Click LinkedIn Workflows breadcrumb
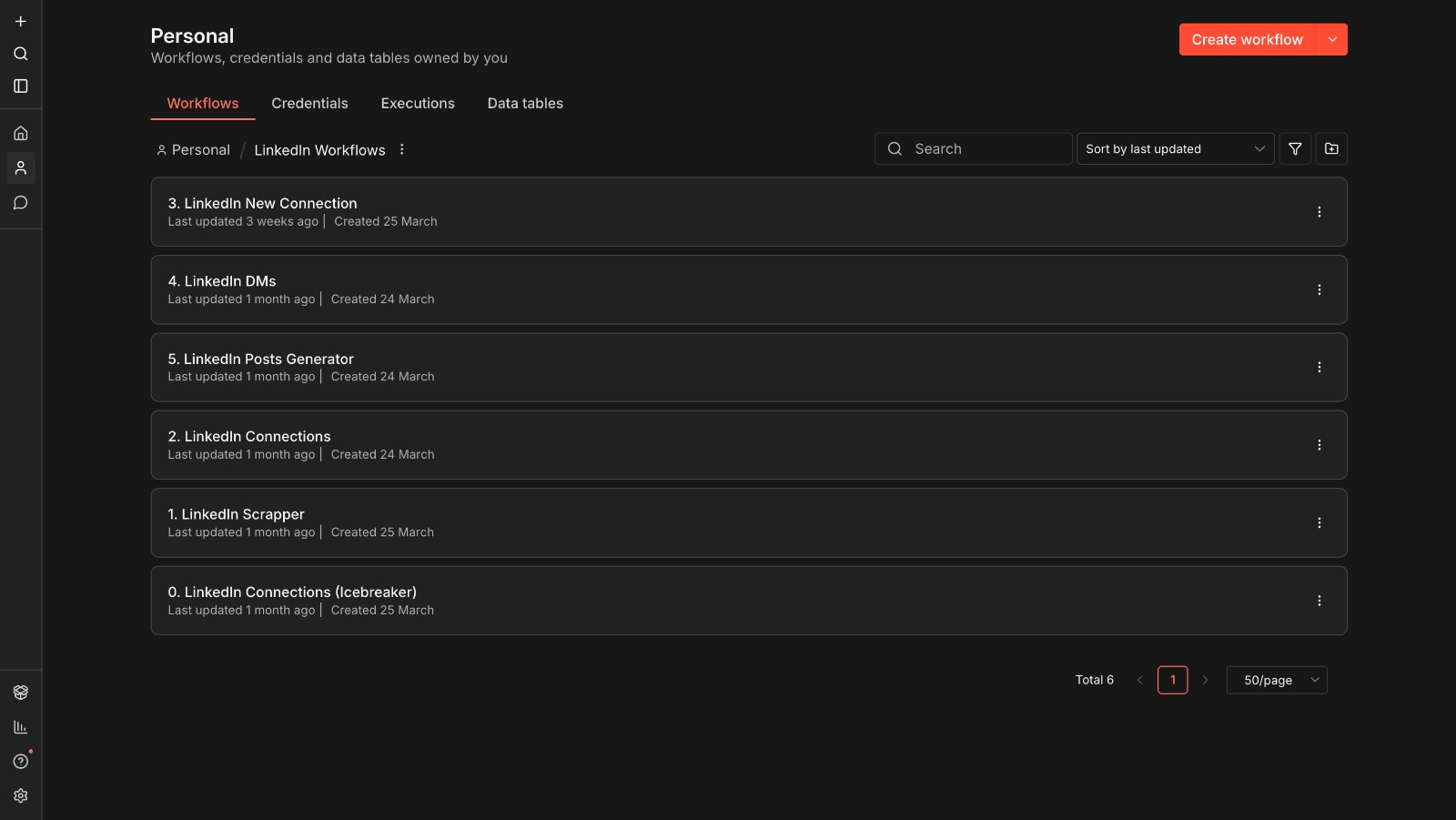The width and height of the screenshot is (1456, 820). click(319, 150)
